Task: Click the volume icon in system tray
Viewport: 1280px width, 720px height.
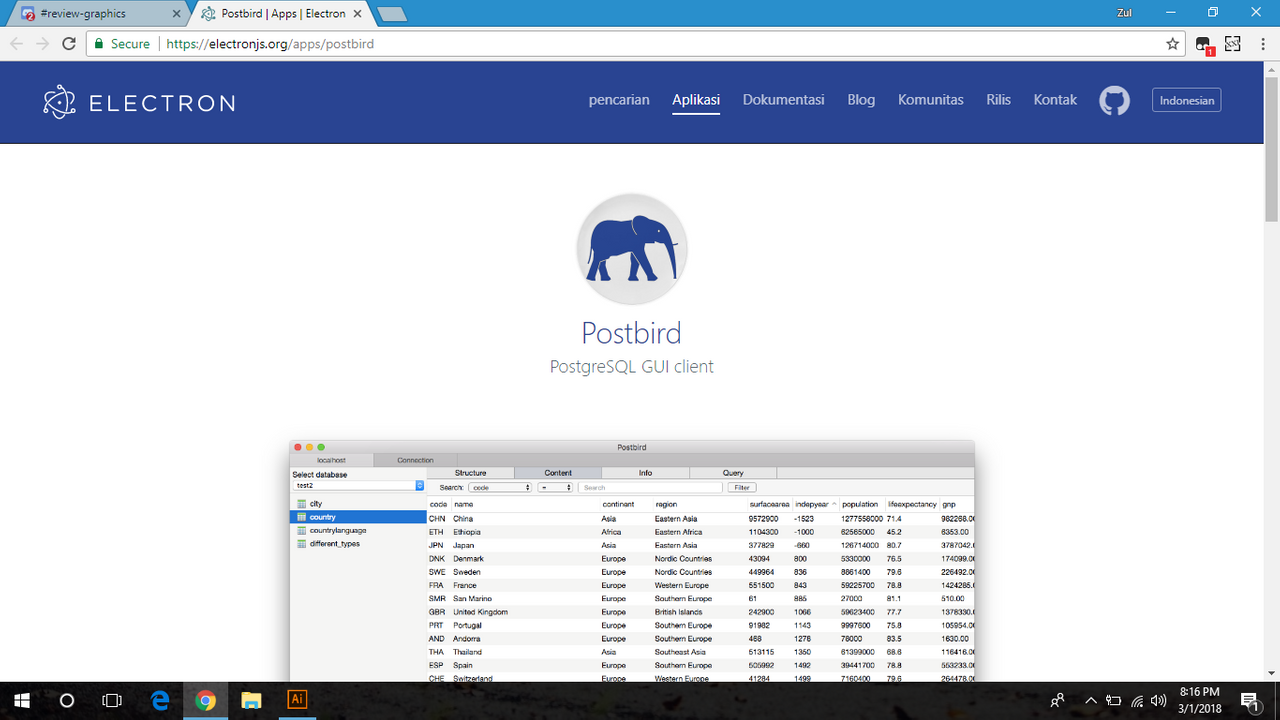Action: click(x=1159, y=700)
